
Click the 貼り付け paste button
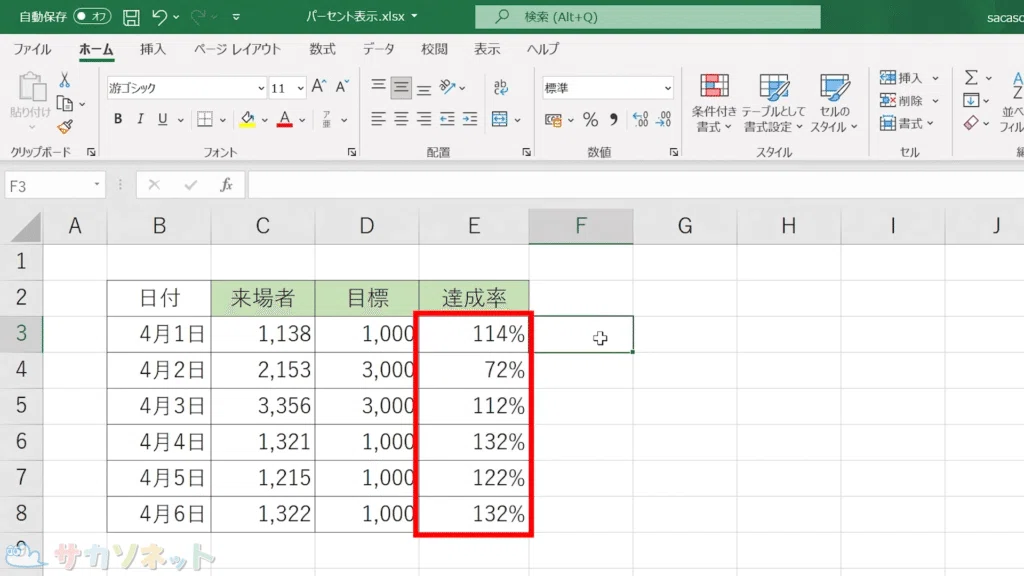coord(30,98)
